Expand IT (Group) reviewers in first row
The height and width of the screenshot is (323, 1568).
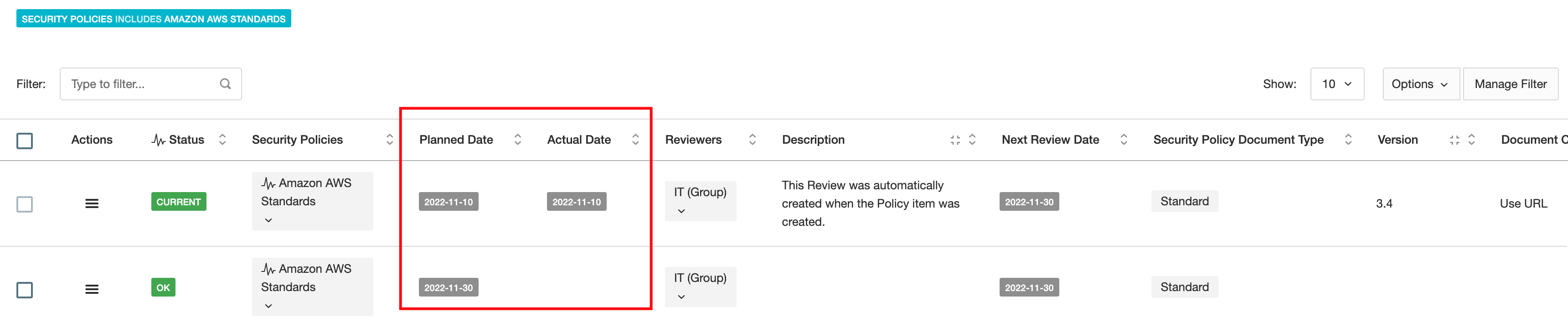[x=681, y=211]
